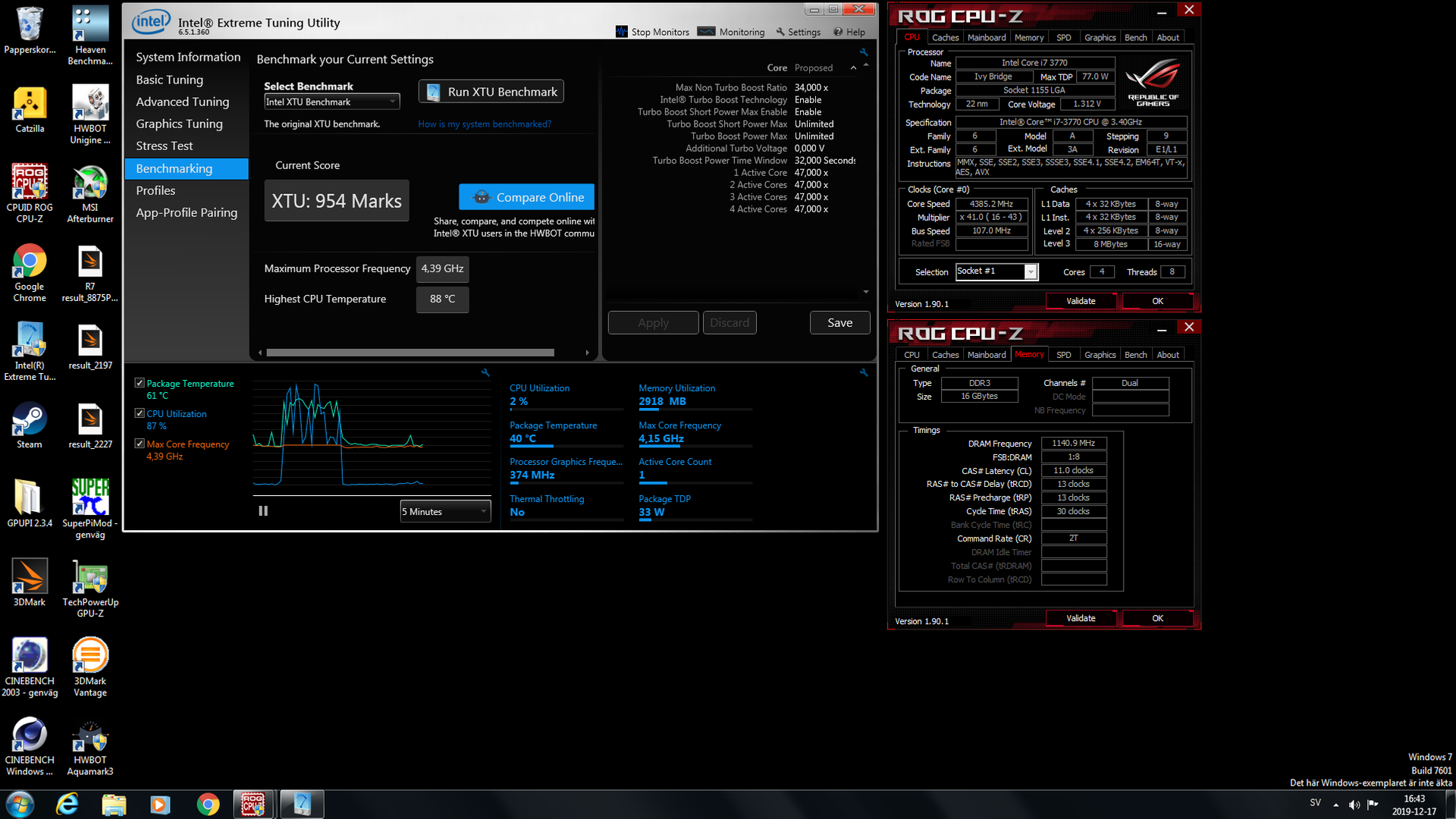The height and width of the screenshot is (819, 1456).
Task: Switch to Caches tab in upper CPU-Z
Action: click(945, 37)
